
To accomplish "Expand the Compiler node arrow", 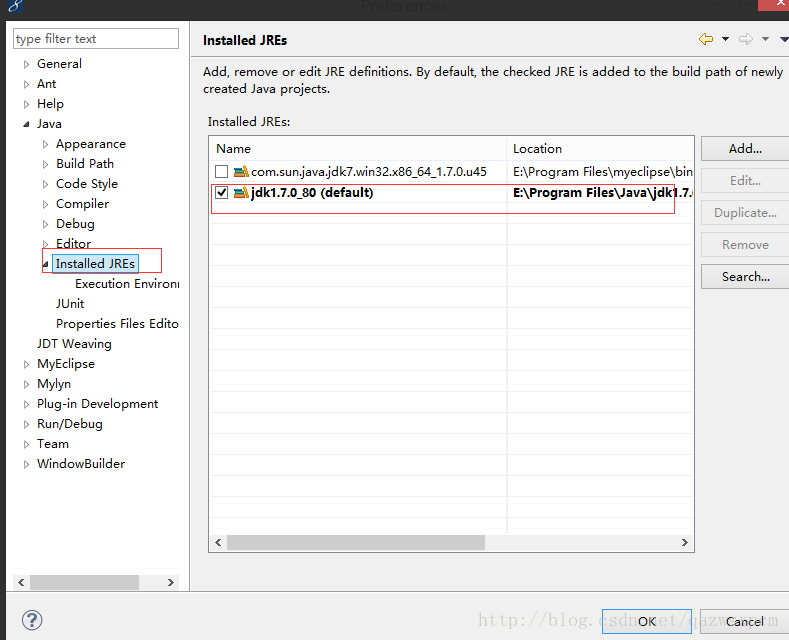I will (x=45, y=204).
